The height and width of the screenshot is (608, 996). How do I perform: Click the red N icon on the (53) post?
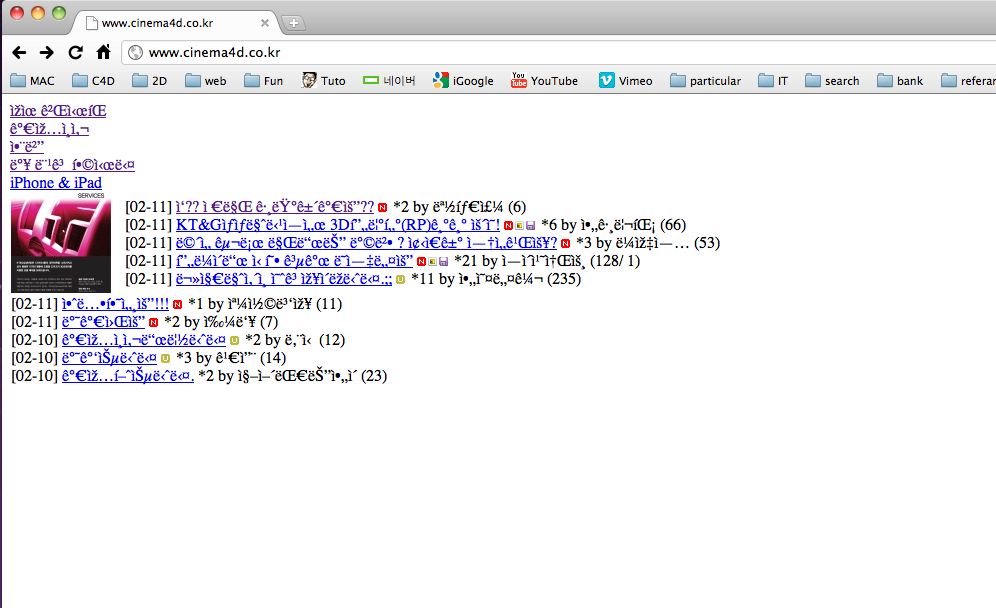pos(565,243)
